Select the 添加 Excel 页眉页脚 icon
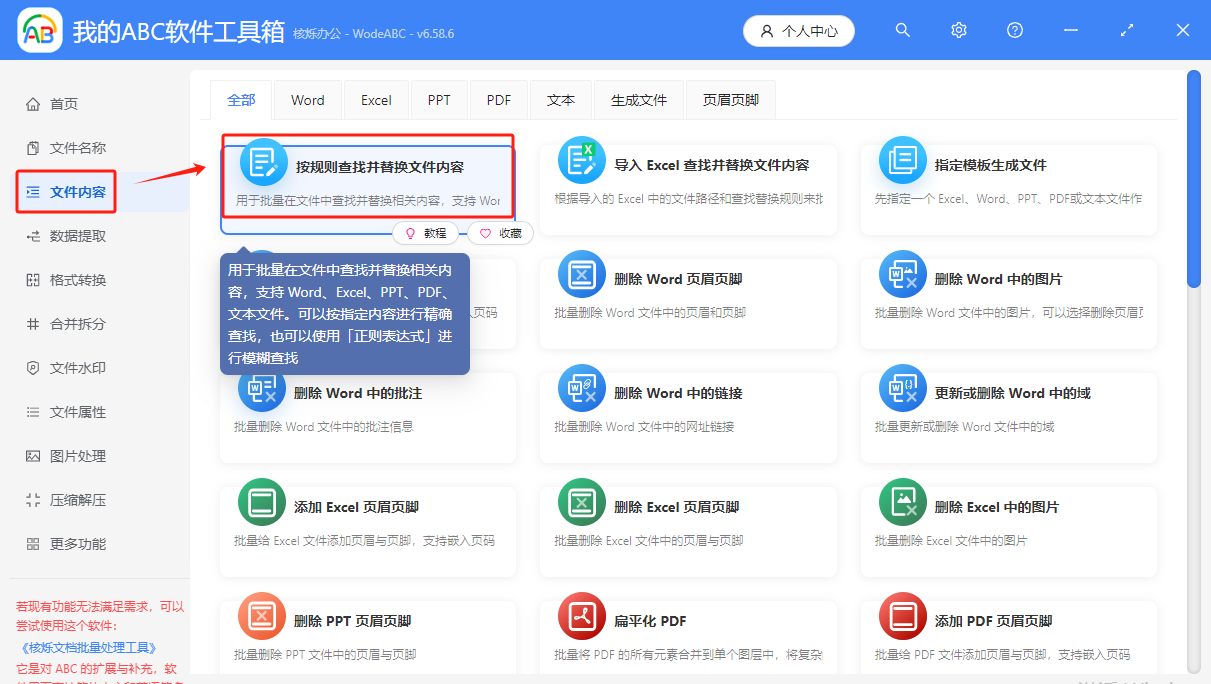This screenshot has width=1211, height=684. (x=262, y=502)
